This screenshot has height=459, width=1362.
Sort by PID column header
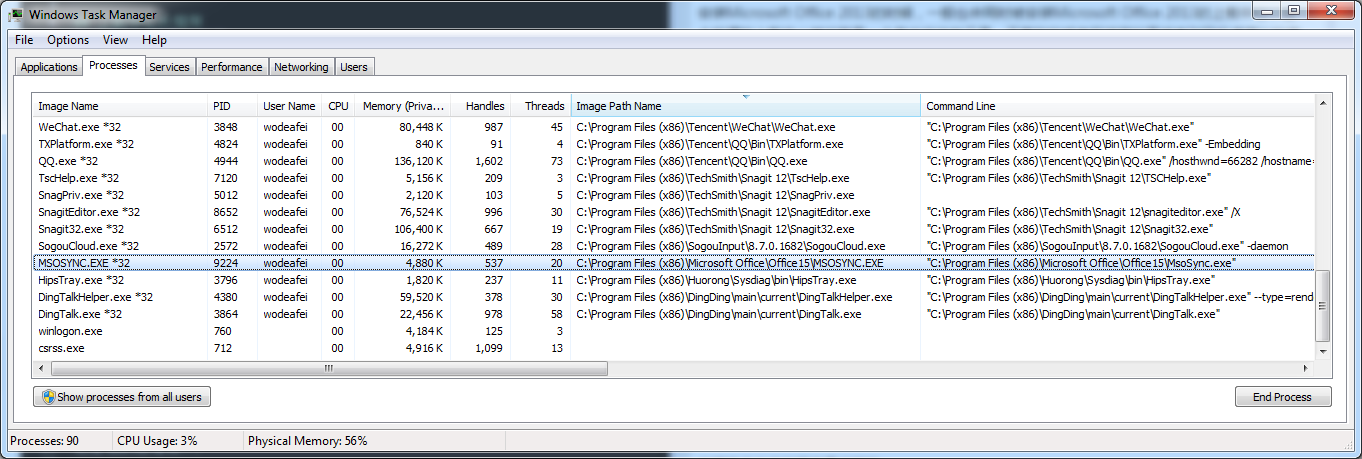[x=232, y=106]
